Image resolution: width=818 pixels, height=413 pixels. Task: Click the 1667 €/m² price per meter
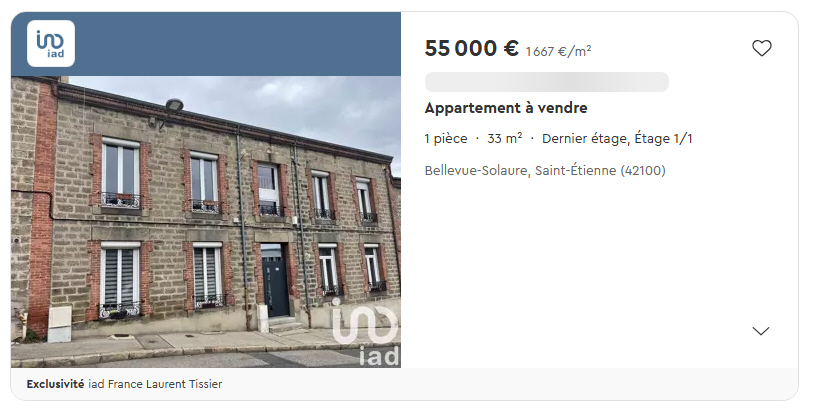click(x=558, y=51)
